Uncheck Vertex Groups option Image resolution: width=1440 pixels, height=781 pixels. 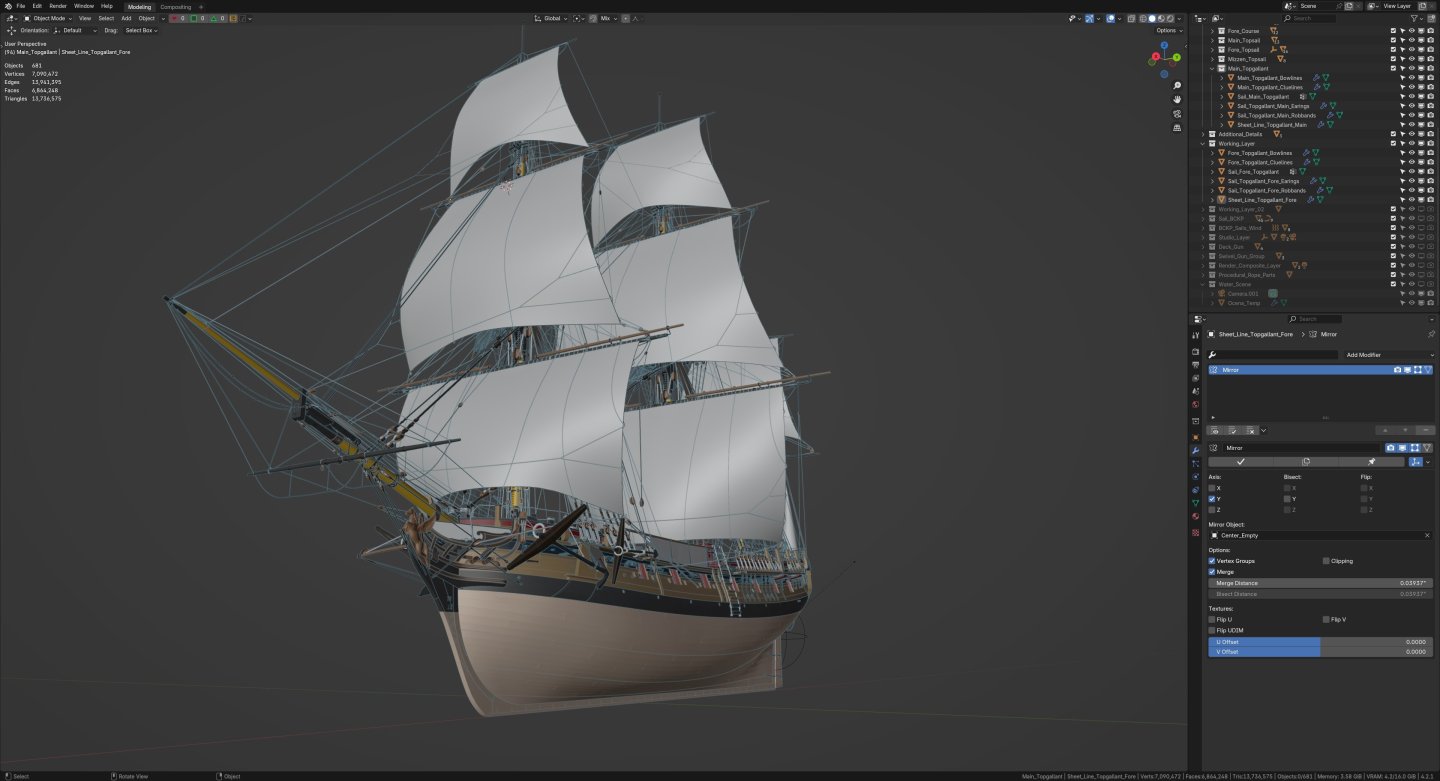[1212, 561]
